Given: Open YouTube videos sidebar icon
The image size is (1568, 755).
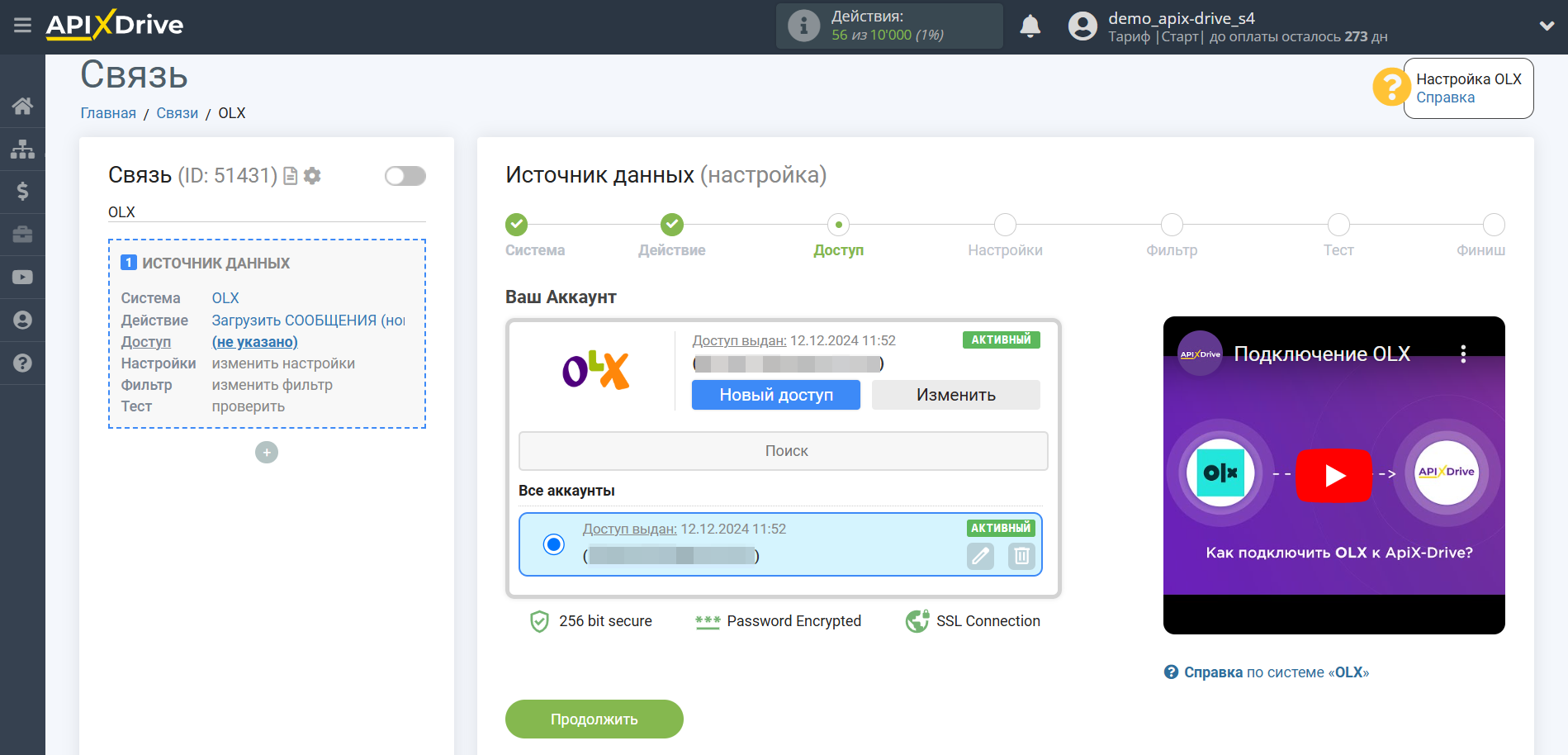Looking at the screenshot, I should click(22, 278).
